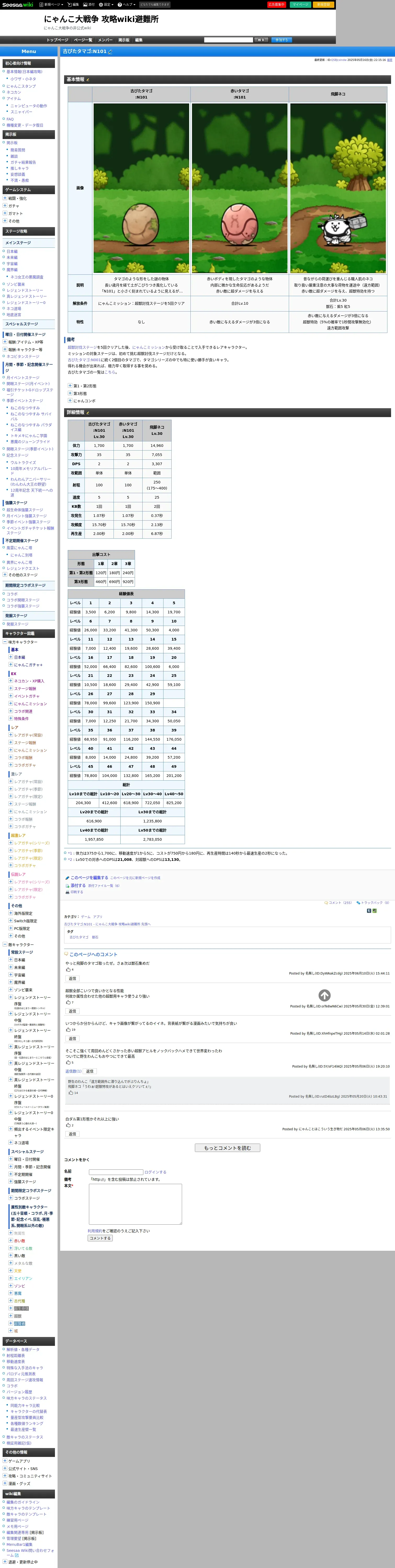Viewport: 395px width, 1568px height.
Task: Click the scroll-to-top arrow icon
Action: coord(325,995)
